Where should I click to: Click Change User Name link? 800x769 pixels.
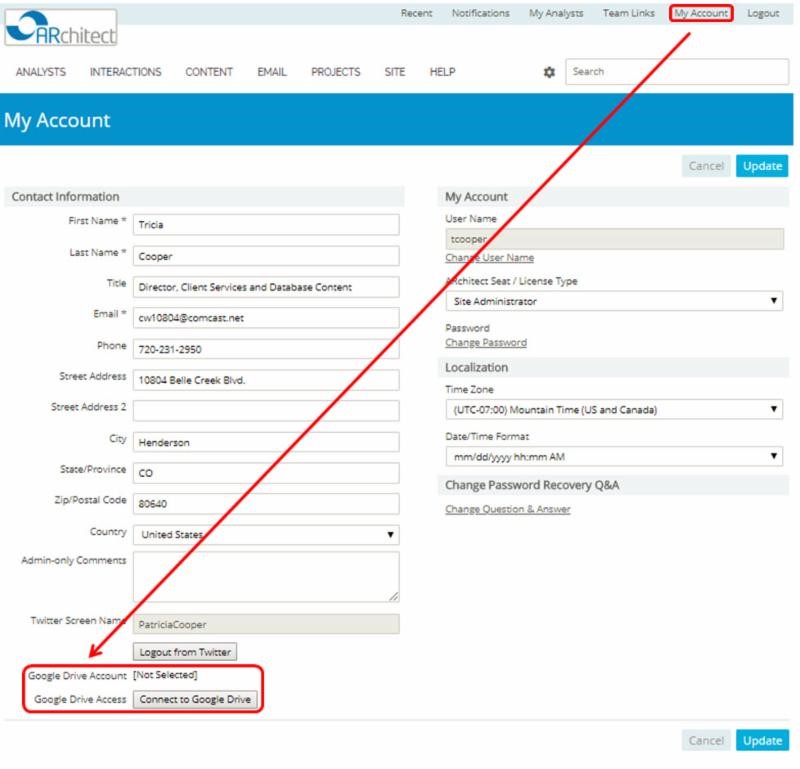click(x=490, y=258)
